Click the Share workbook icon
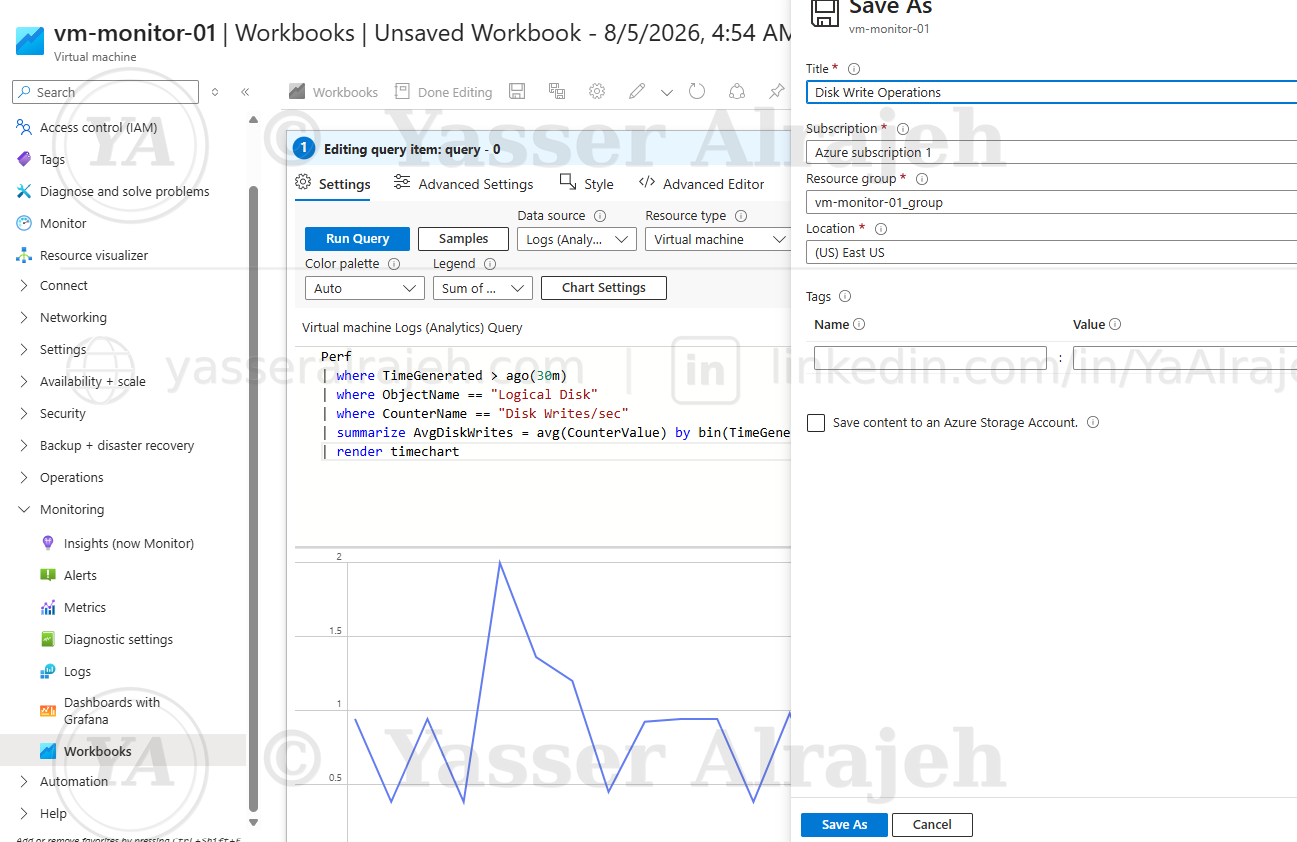The height and width of the screenshot is (842, 1297). [737, 91]
